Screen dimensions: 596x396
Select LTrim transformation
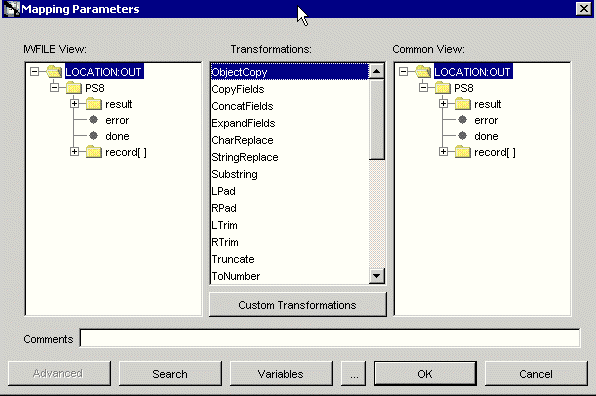(x=290, y=225)
